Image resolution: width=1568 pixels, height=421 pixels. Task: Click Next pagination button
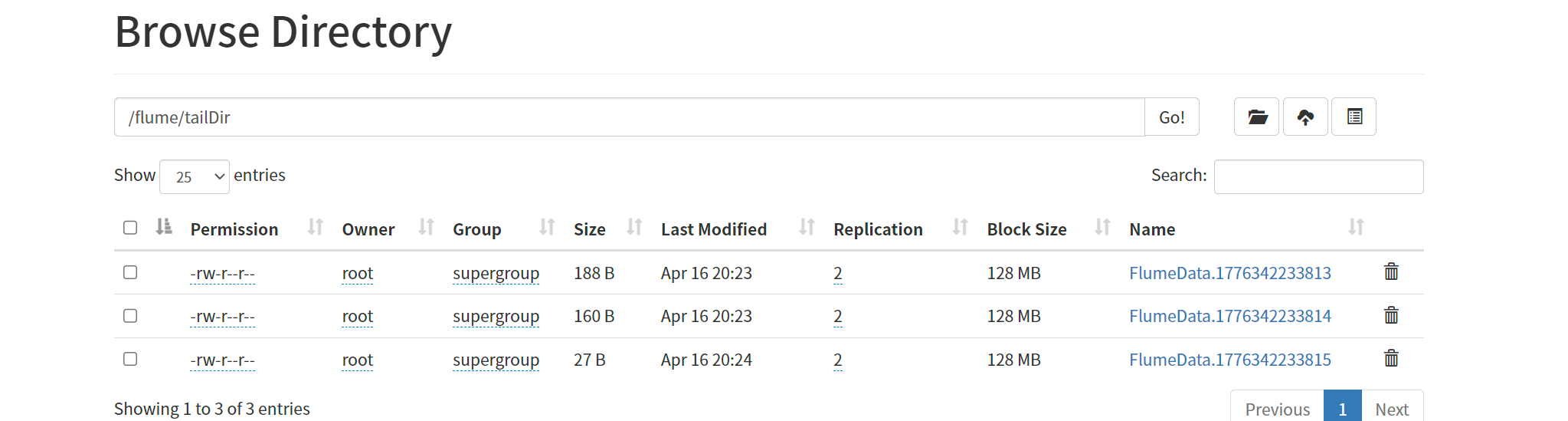[1392, 409]
